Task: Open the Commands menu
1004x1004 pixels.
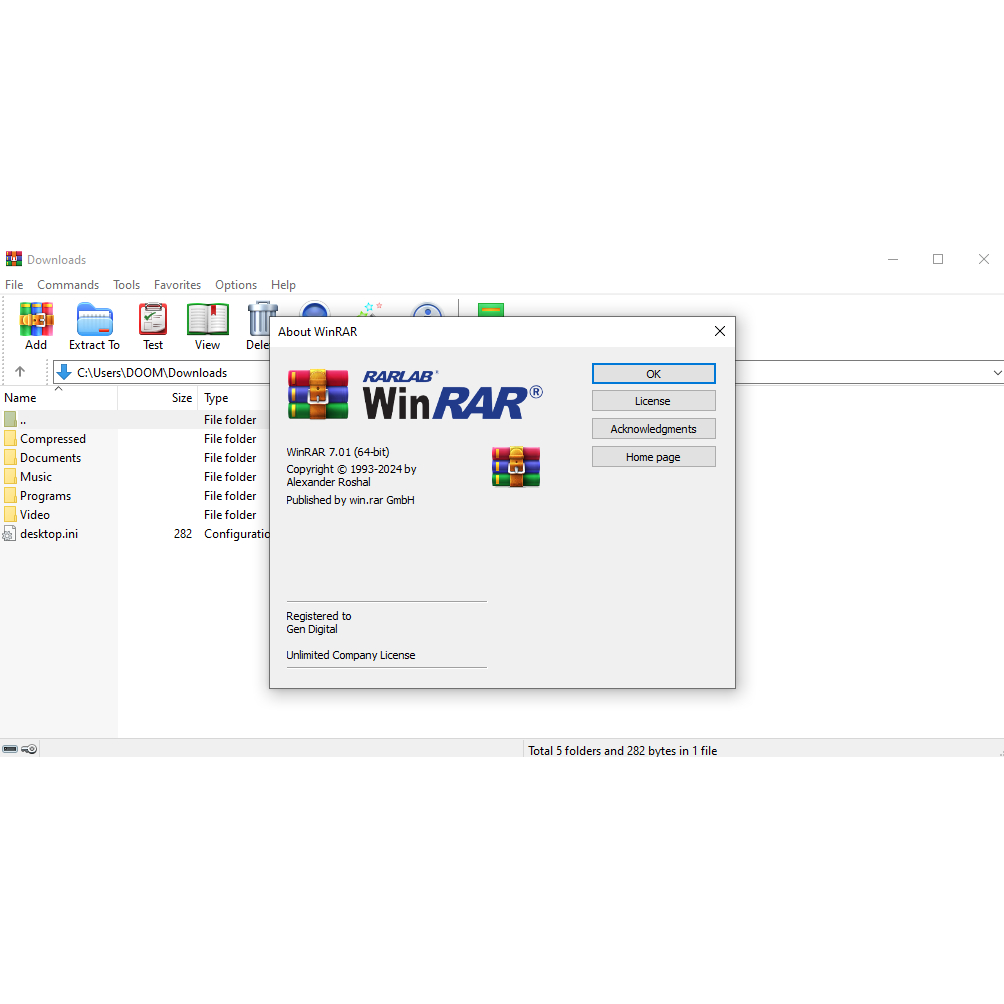Action: coord(68,285)
